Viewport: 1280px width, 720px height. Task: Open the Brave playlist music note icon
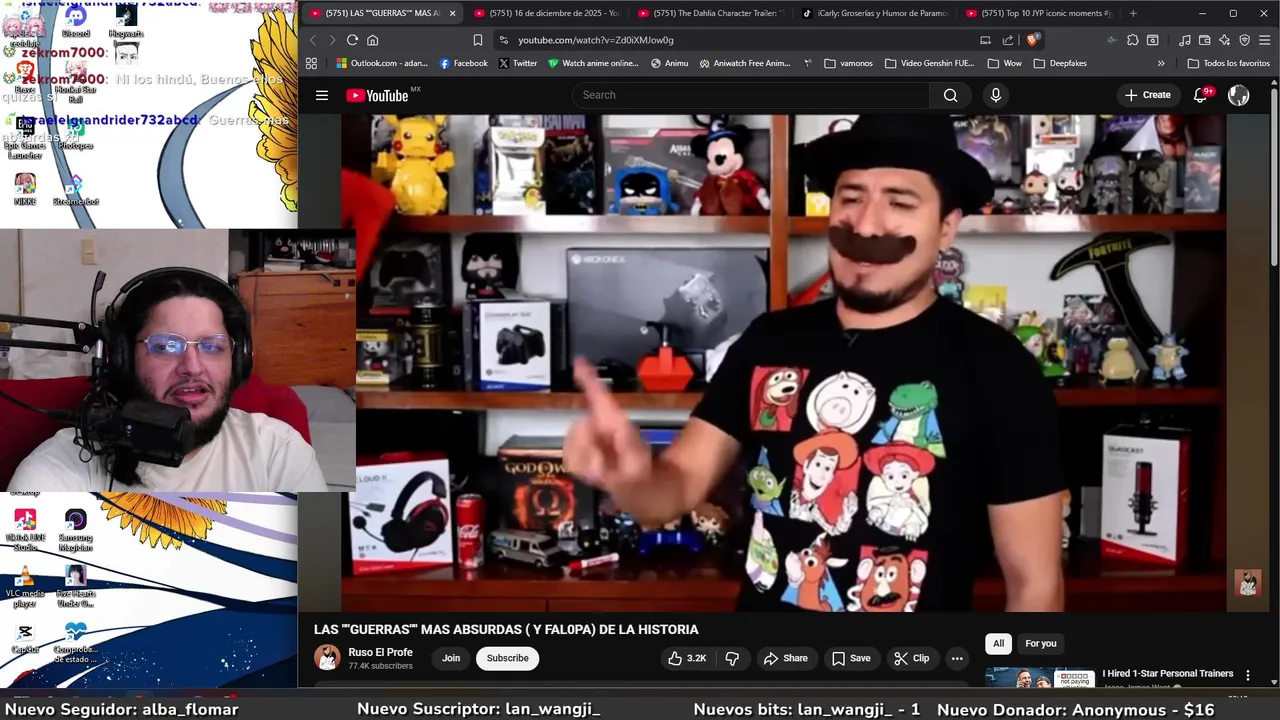[x=1185, y=40]
